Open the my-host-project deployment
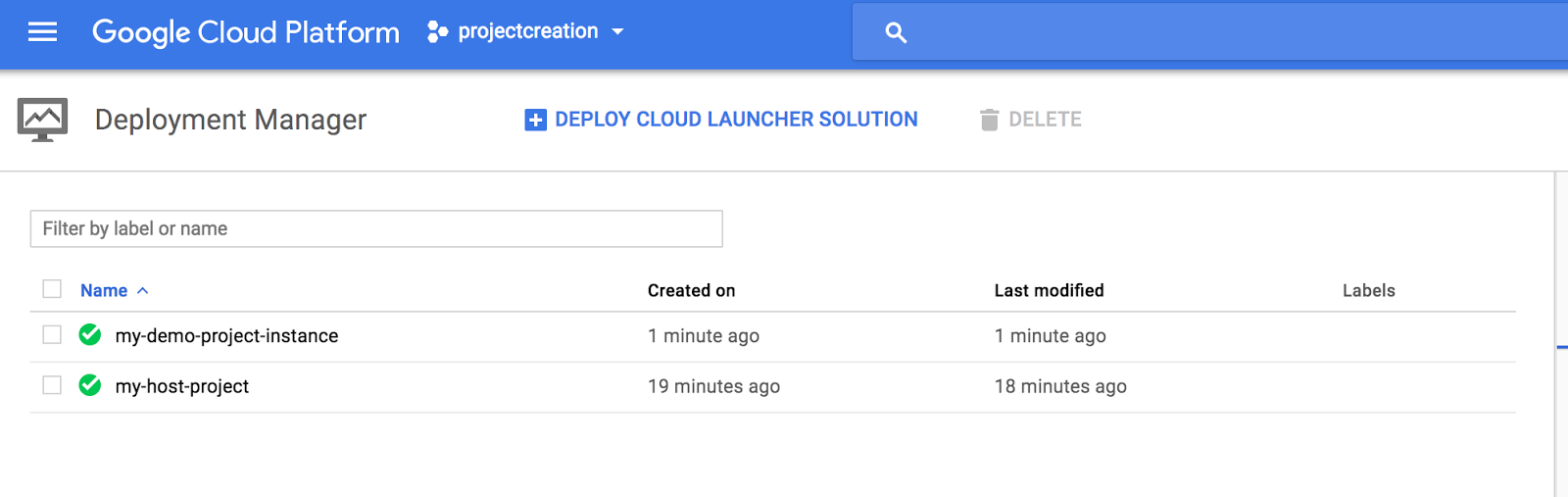The width and height of the screenshot is (1568, 497). click(x=182, y=386)
